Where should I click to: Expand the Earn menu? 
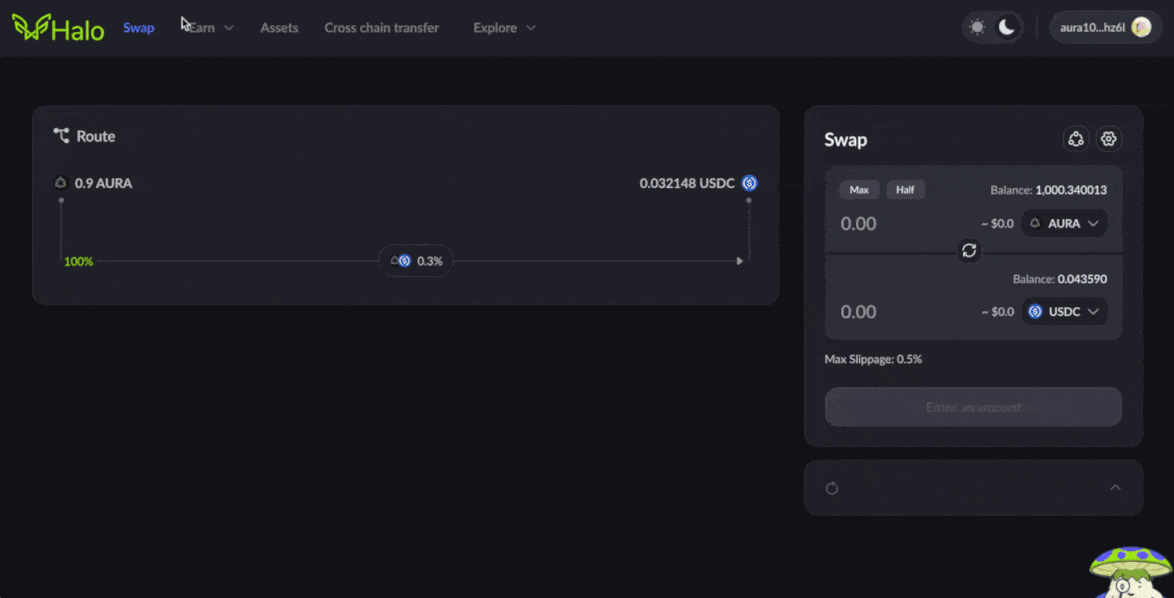pyautogui.click(x=211, y=28)
